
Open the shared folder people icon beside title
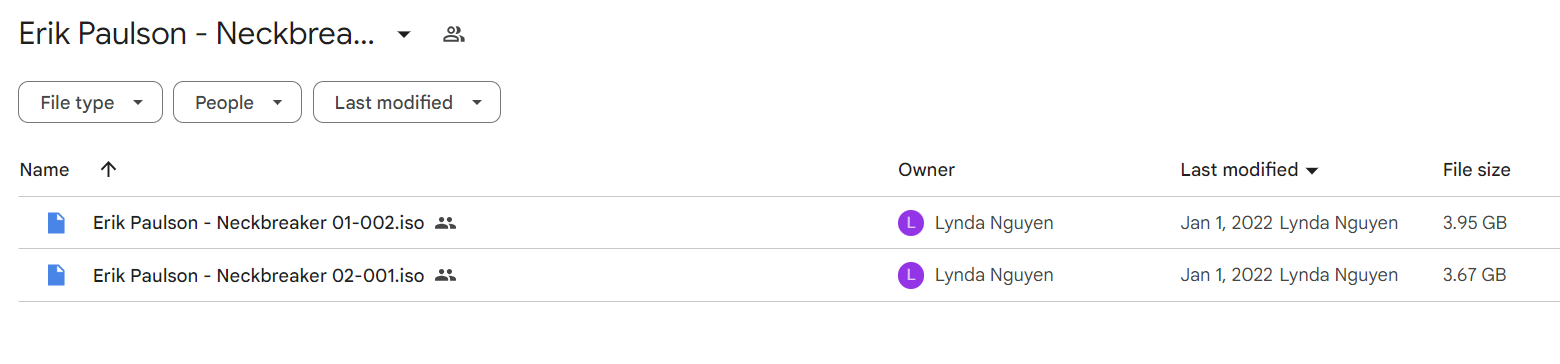pyautogui.click(x=454, y=35)
